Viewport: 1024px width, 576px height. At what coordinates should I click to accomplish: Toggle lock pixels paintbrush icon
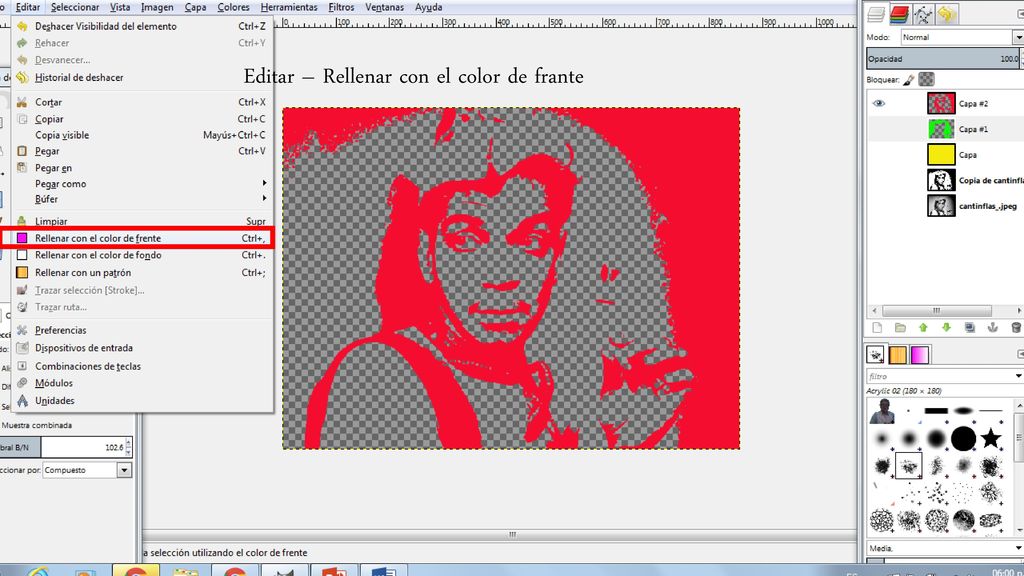pos(908,80)
